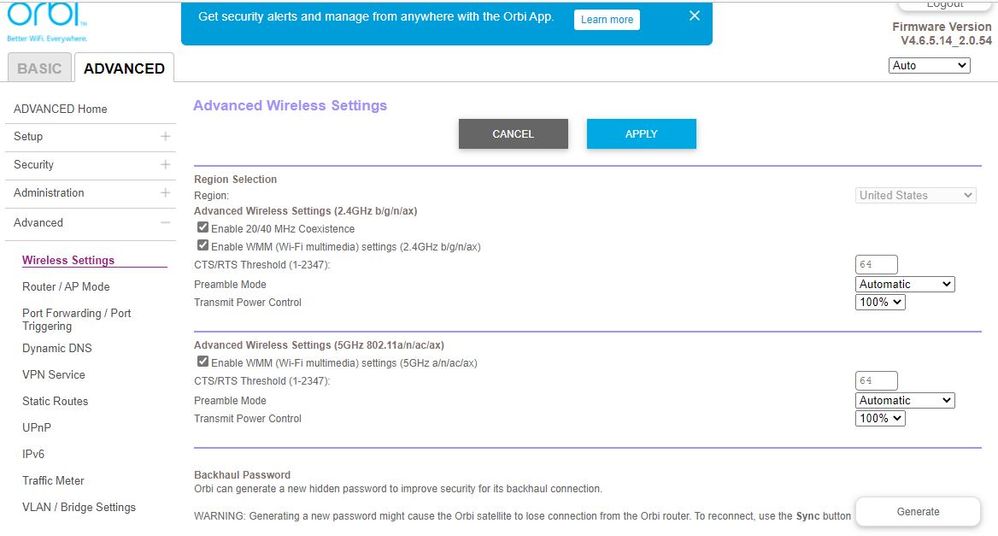Toggle 2.4GHz WMM settings checkbox
998x536 pixels.
[x=203, y=246]
